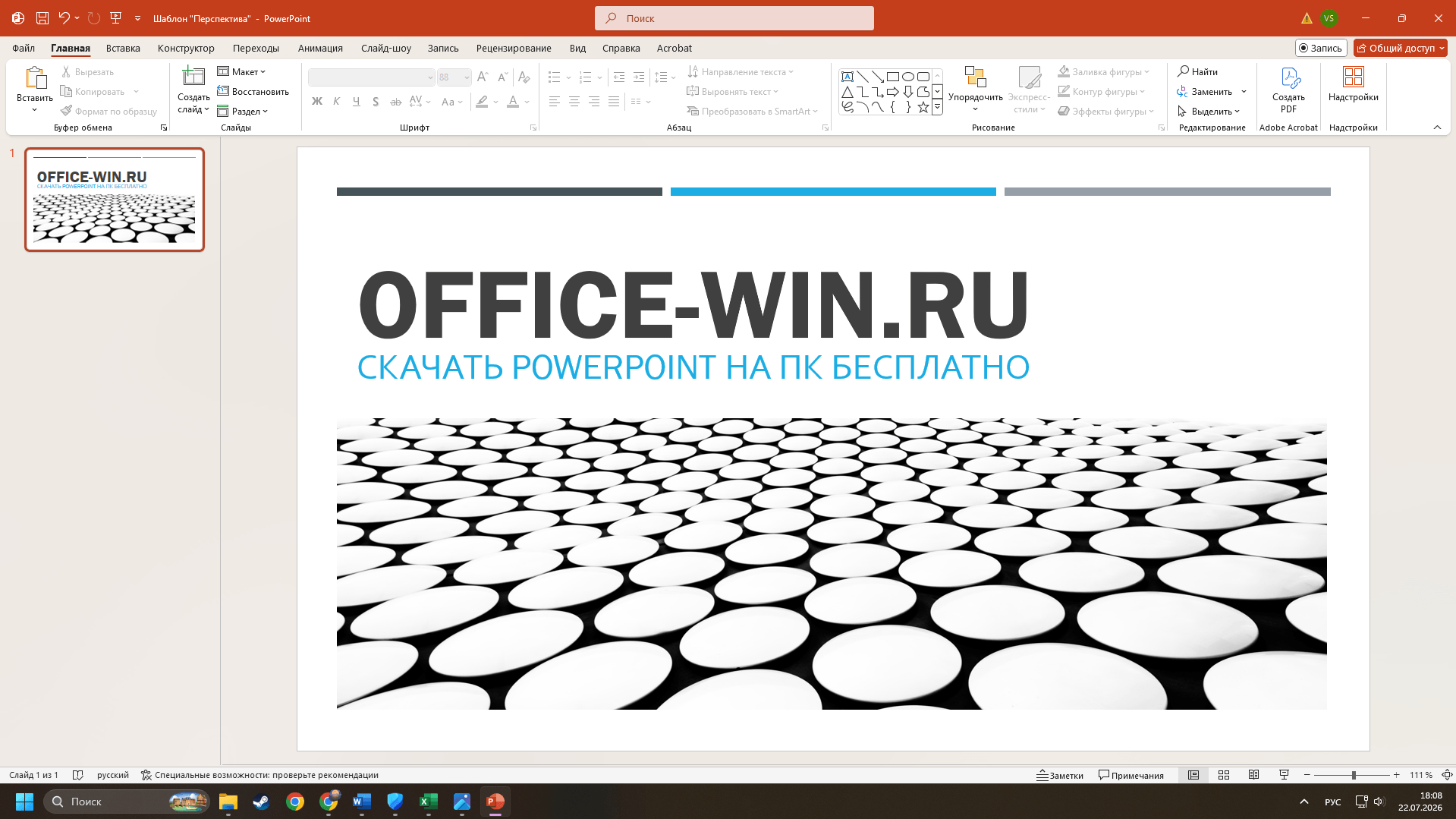Click the Paste (Вставить) clipboard icon

[35, 78]
